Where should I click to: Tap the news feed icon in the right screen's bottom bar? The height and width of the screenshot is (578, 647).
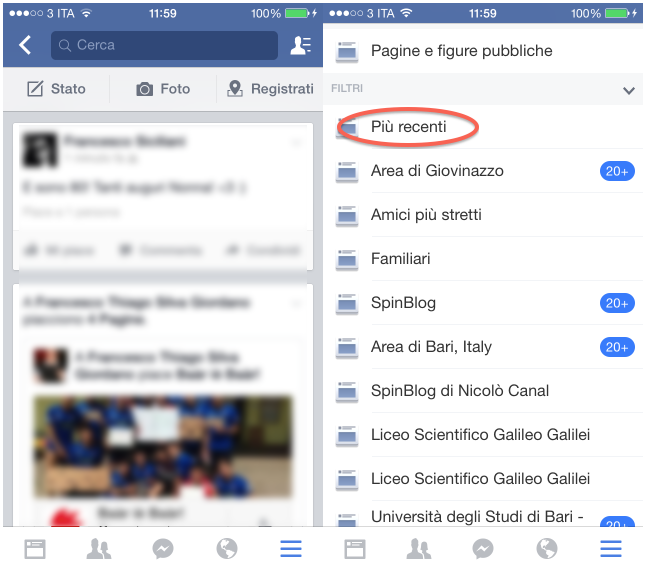pyautogui.click(x=355, y=549)
